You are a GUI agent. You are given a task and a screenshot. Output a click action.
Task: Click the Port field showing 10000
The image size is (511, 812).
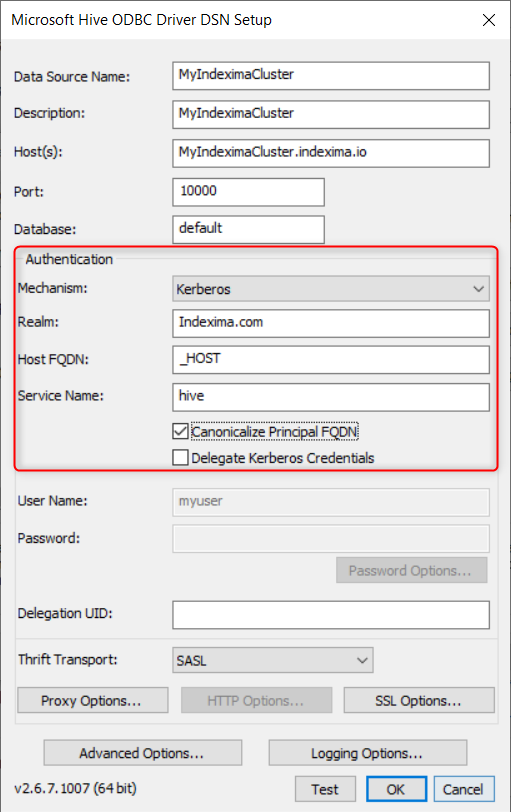click(249, 192)
